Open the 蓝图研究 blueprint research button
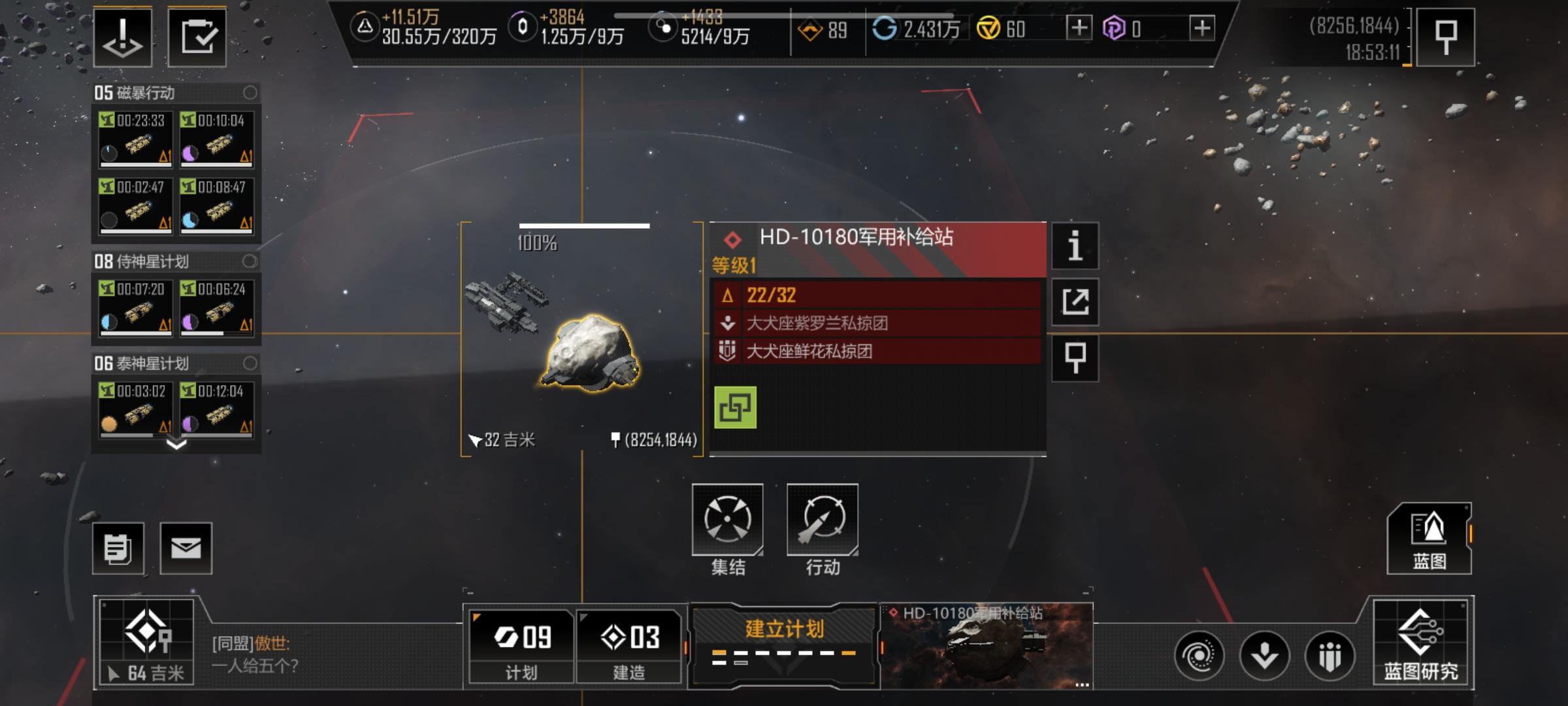Image resolution: width=1568 pixels, height=706 pixels. coord(1421,642)
